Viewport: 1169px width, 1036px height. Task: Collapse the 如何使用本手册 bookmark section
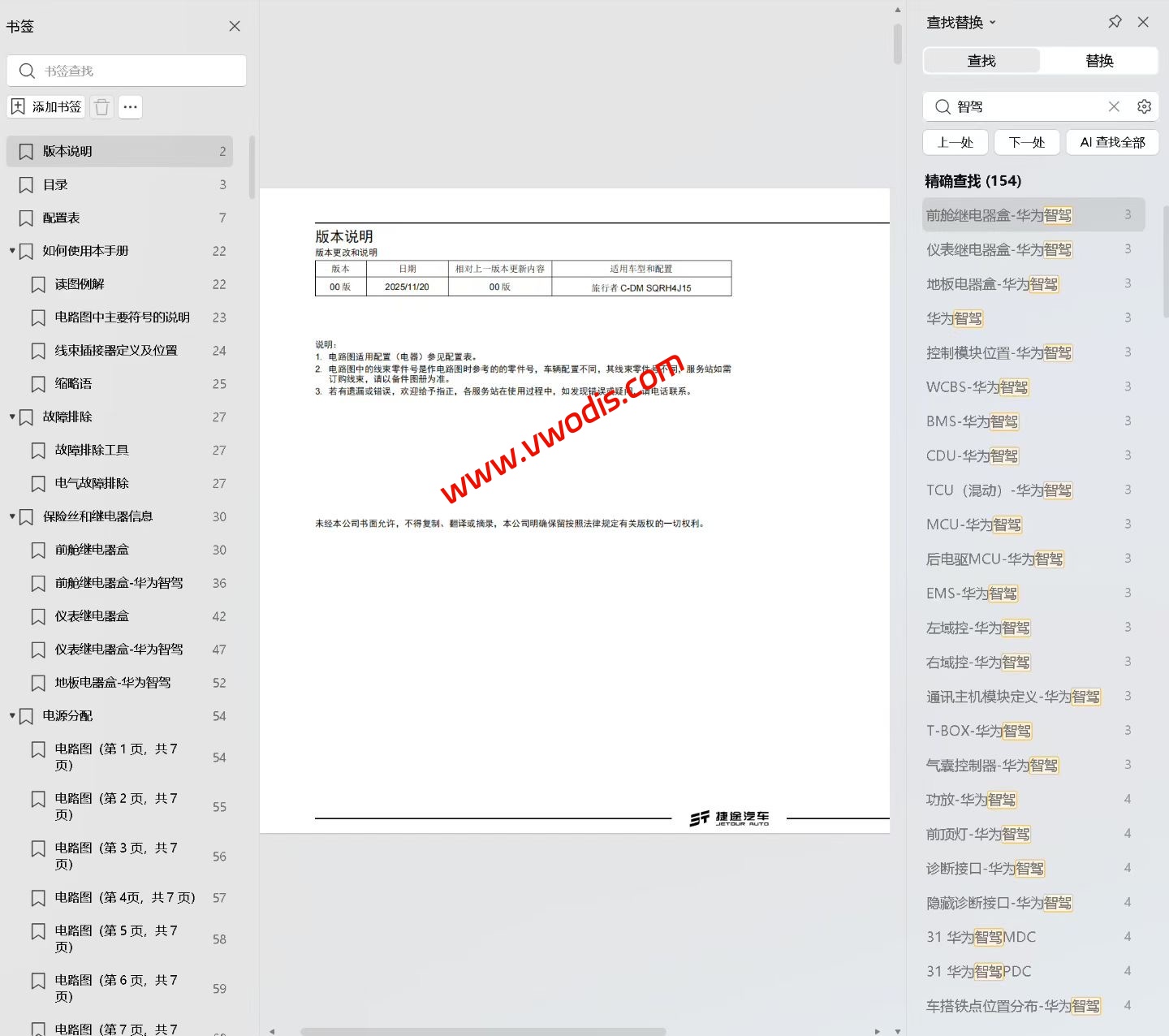click(12, 251)
